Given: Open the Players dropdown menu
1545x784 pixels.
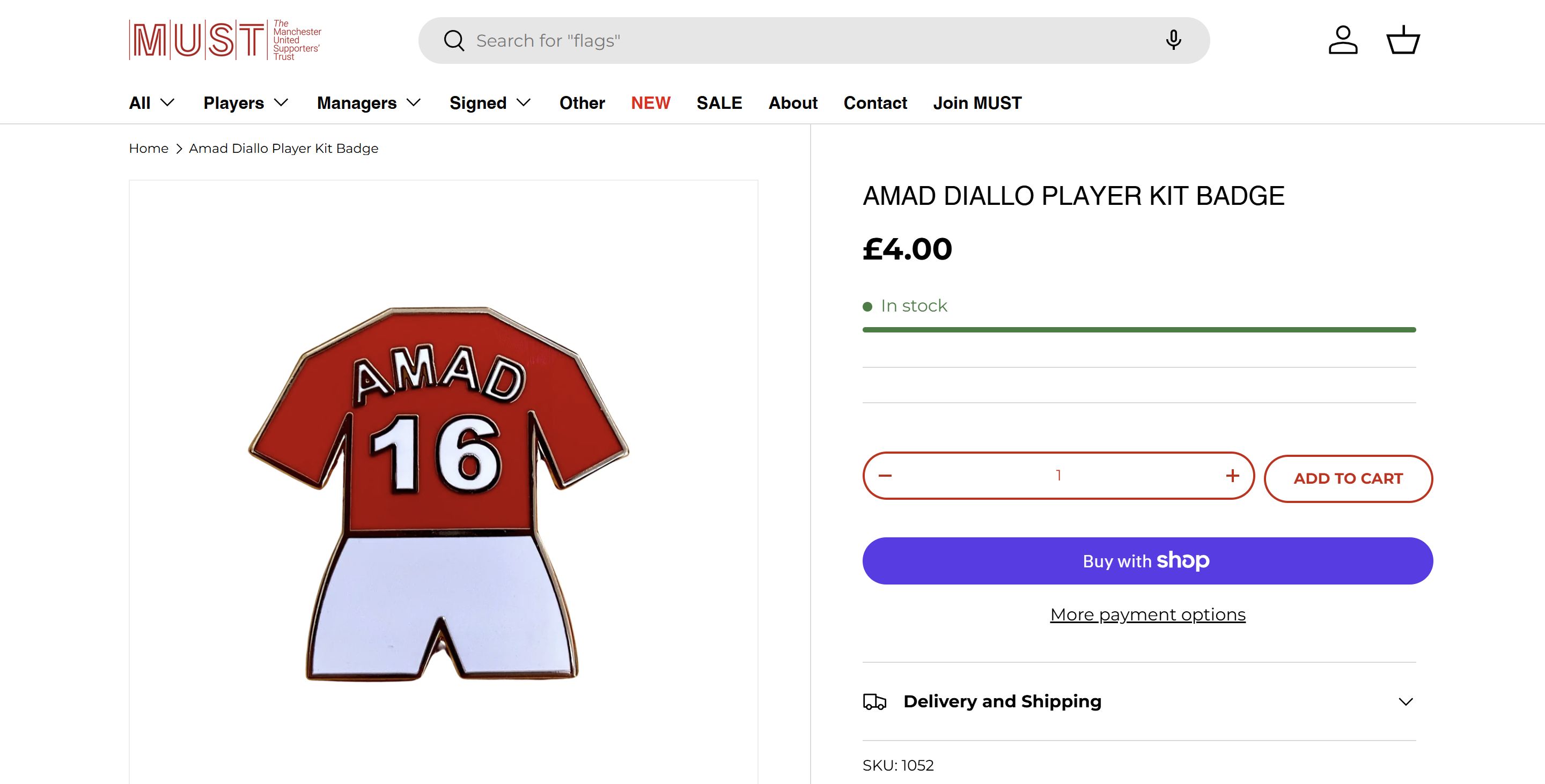Looking at the screenshot, I should point(246,103).
